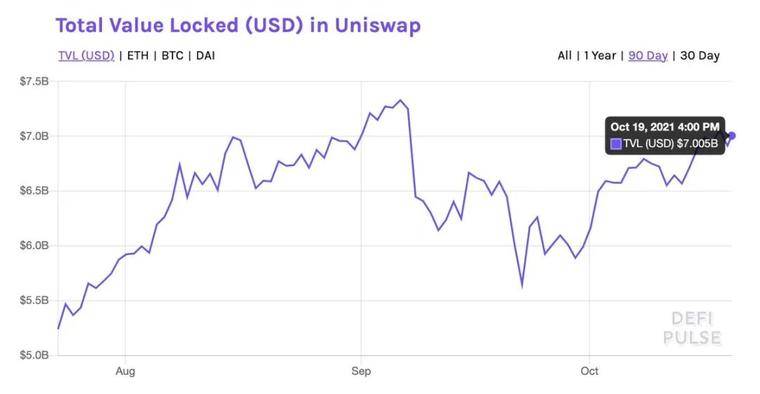Select the TVL (USD) view

[86, 56]
